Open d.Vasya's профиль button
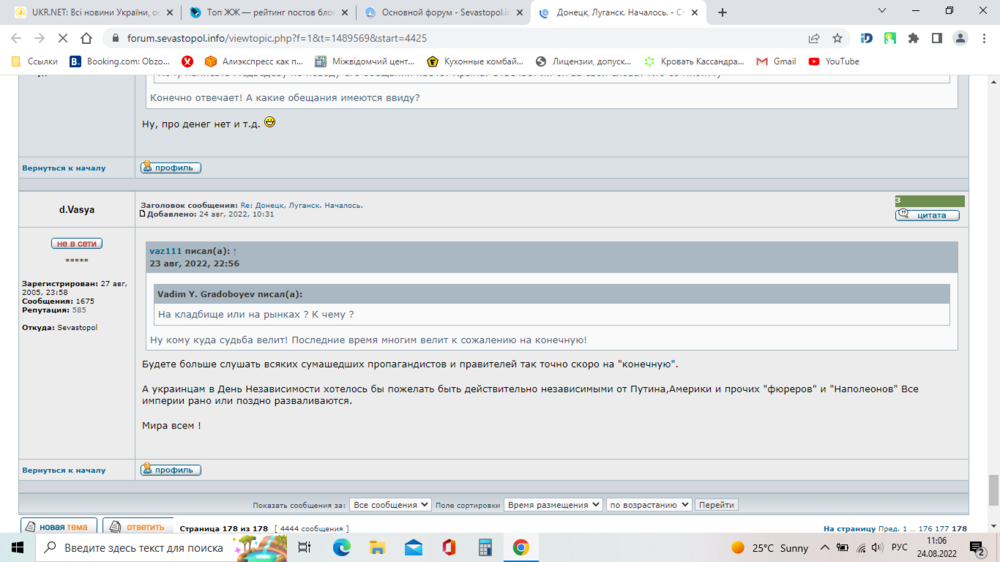1000x562 pixels. [x=171, y=470]
